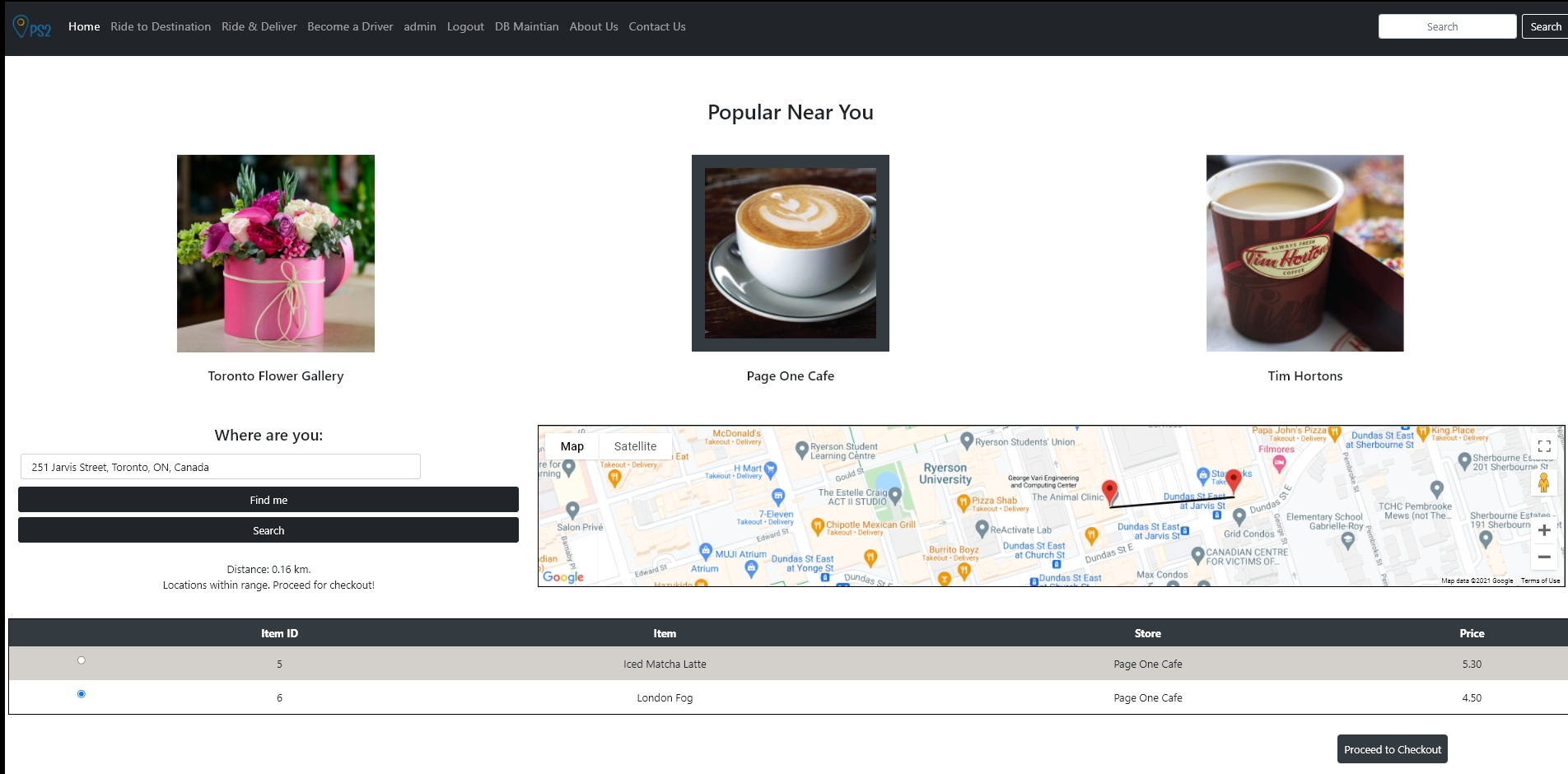This screenshot has width=1568, height=774.
Task: Click the Where are you address field
Action: [x=220, y=467]
